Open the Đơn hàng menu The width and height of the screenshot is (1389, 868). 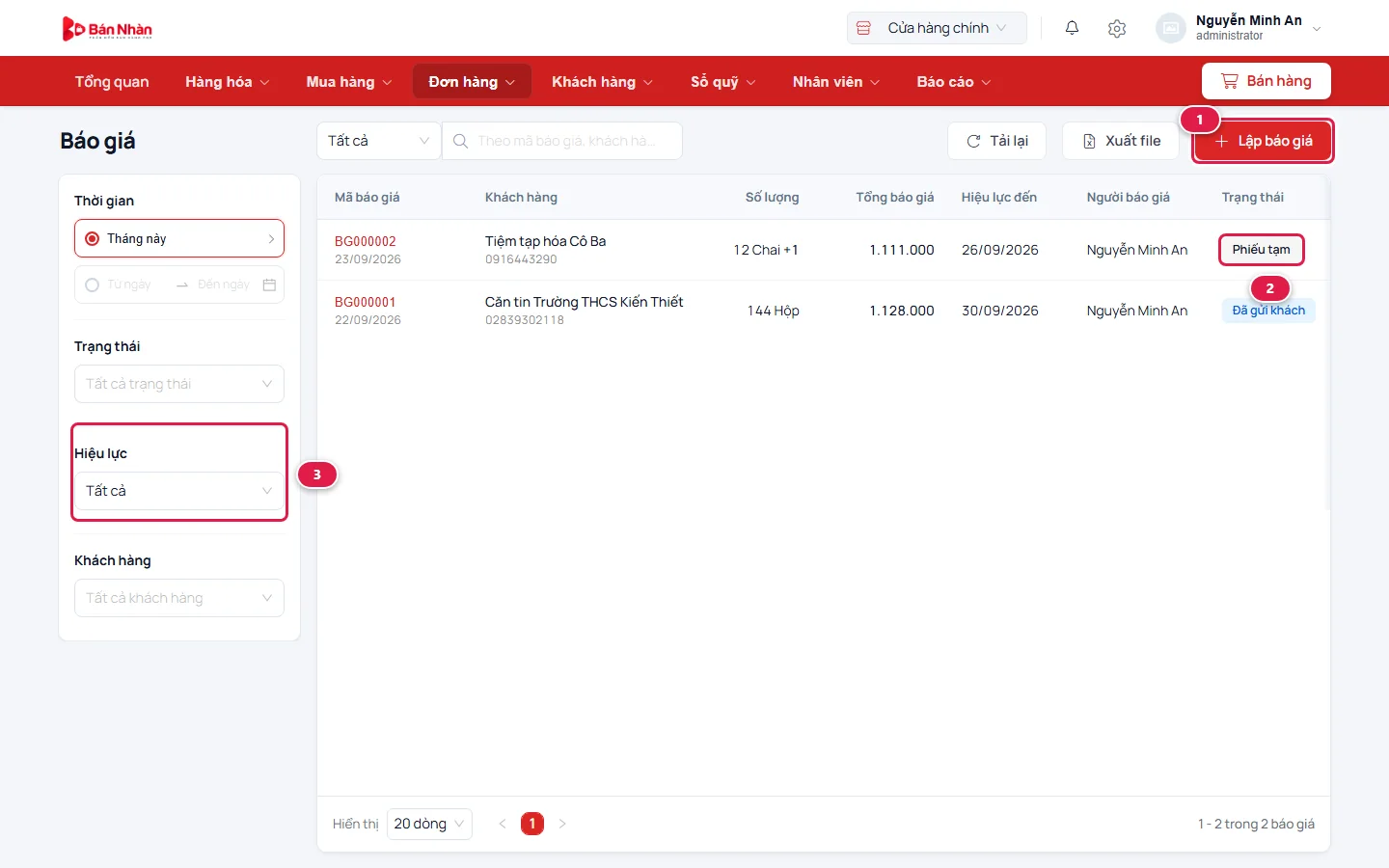tap(472, 82)
